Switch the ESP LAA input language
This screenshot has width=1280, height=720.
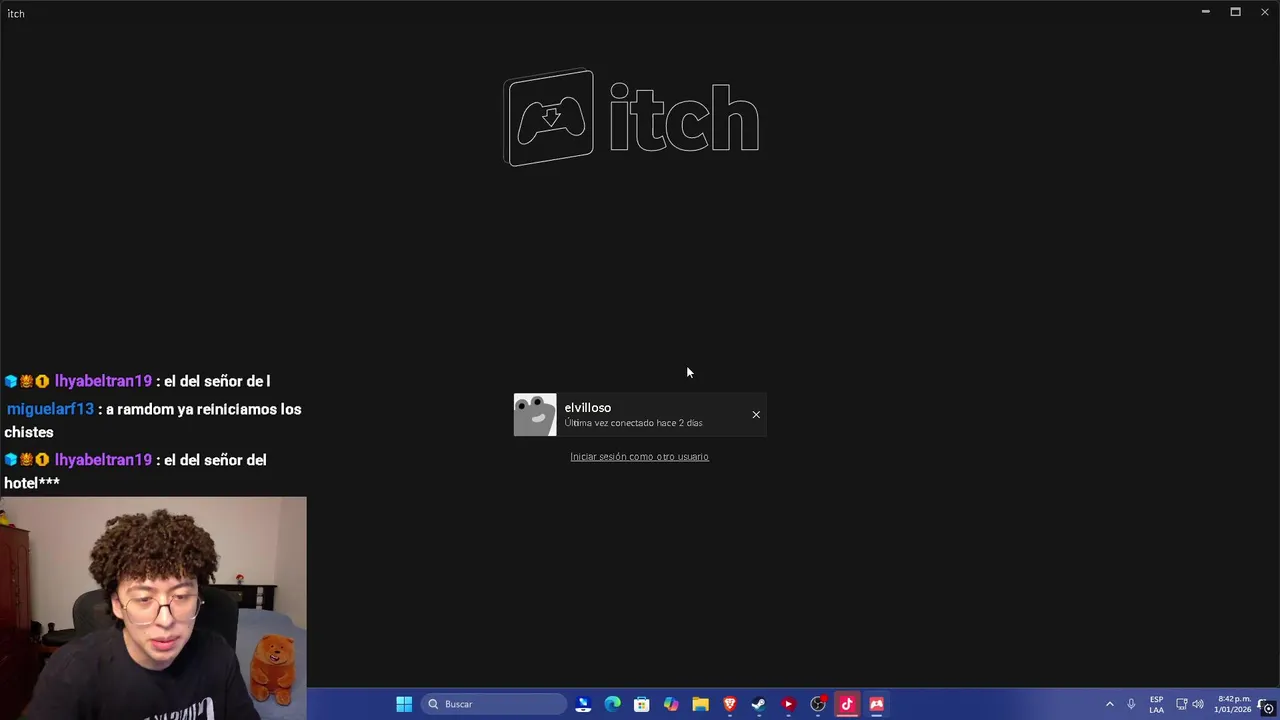[1156, 704]
